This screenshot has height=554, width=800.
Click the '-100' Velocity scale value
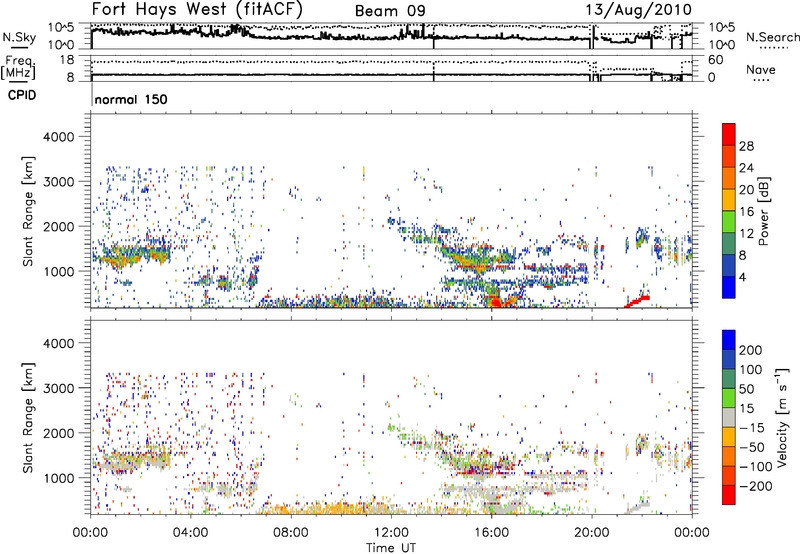pyautogui.click(x=755, y=466)
